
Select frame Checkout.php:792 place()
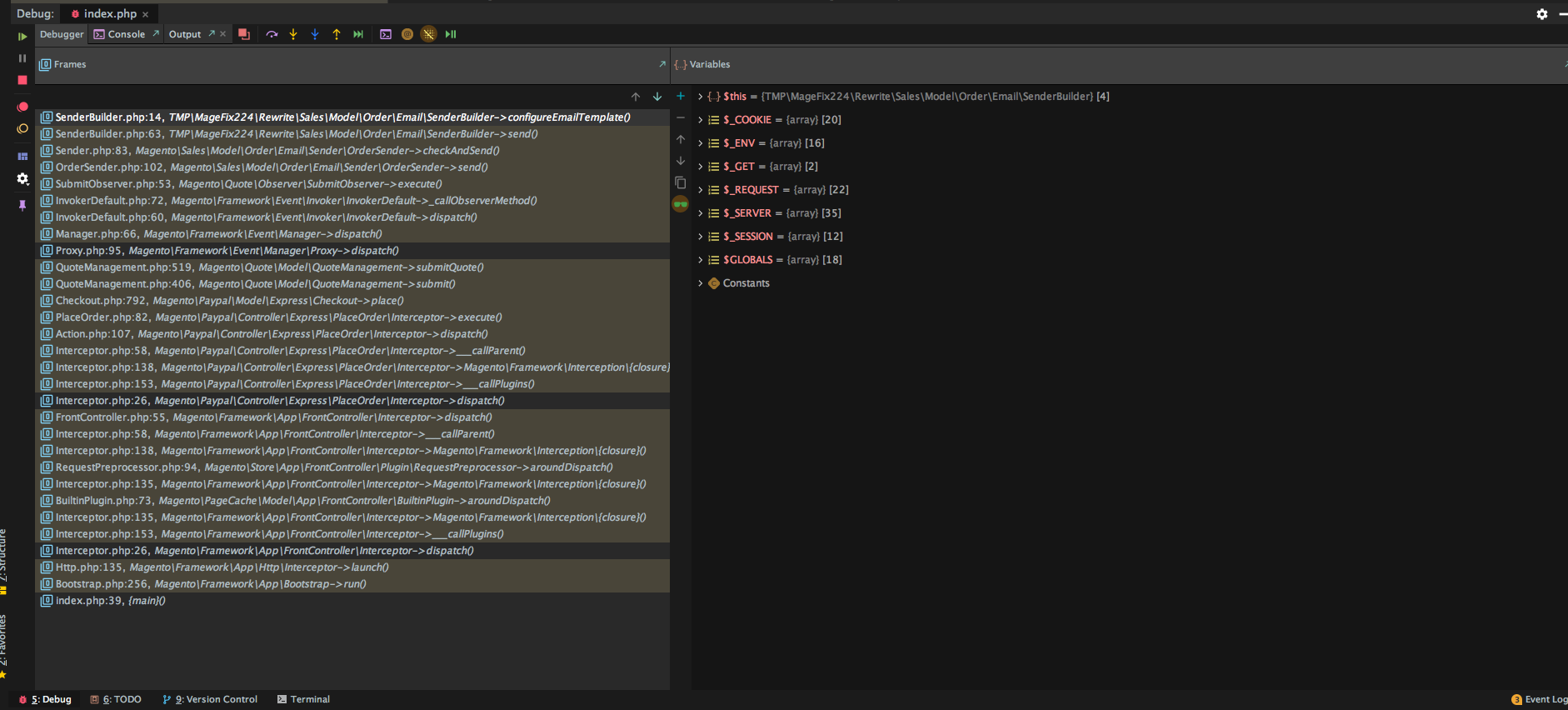coord(353,301)
